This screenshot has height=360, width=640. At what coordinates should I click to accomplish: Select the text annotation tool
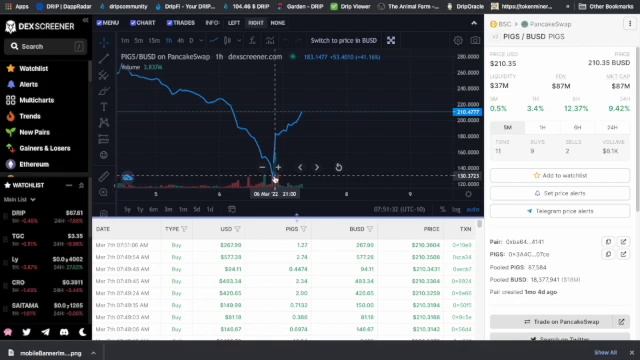104,107
